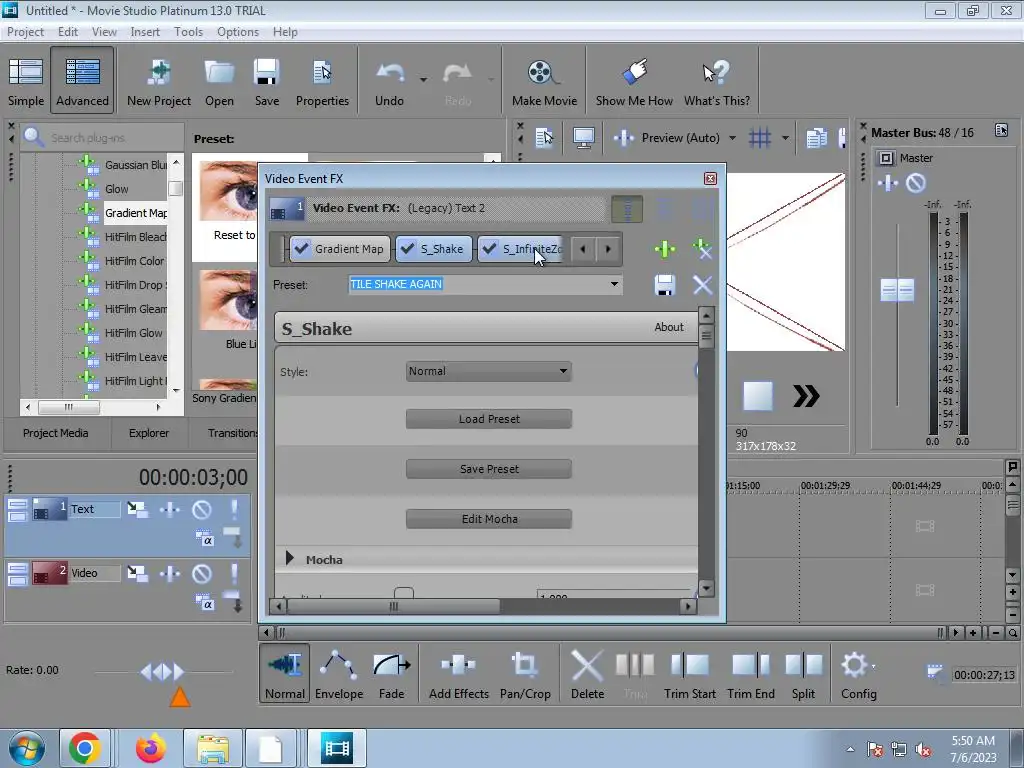Open the Tools menu
The width and height of the screenshot is (1024, 768).
tap(188, 31)
